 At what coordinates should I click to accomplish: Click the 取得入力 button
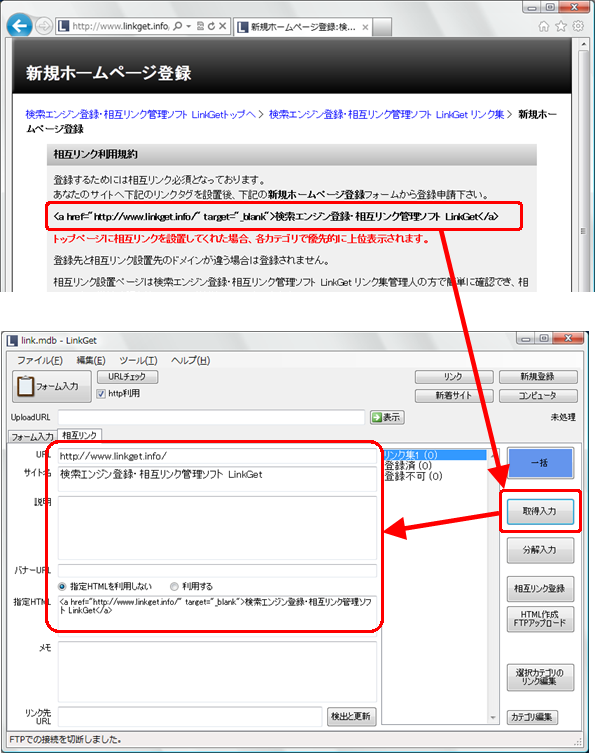[x=540, y=511]
